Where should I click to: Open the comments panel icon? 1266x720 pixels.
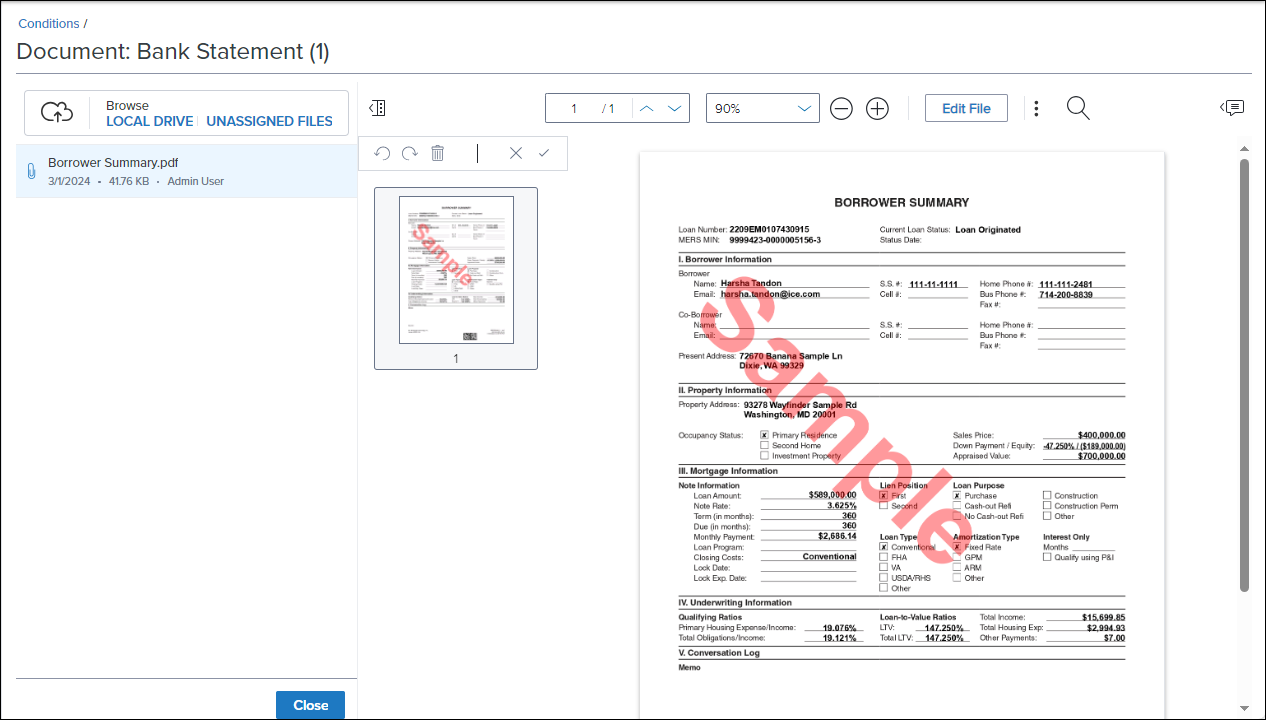(x=1232, y=108)
